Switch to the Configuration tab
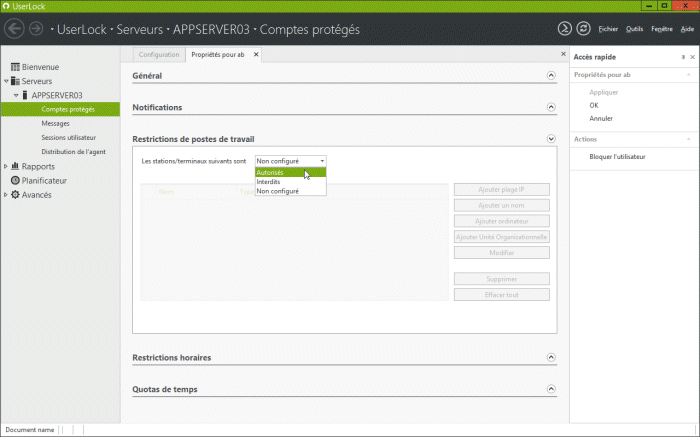Screen dimensions: 700x437 pos(159,54)
